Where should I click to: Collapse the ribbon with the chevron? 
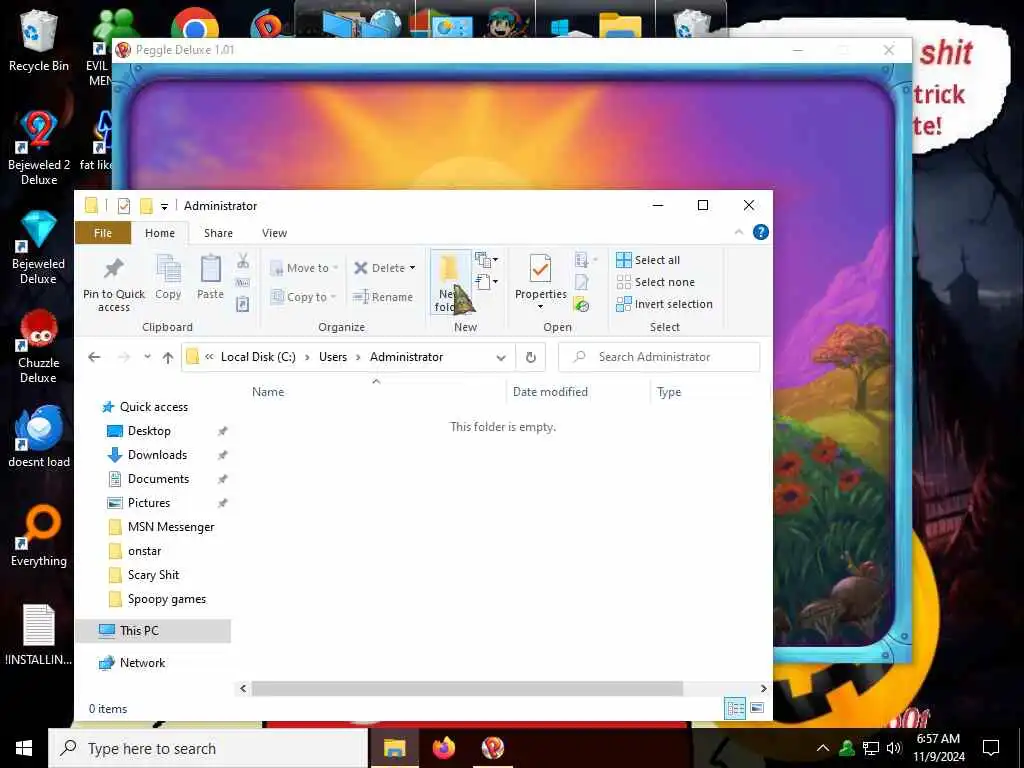pyautogui.click(x=739, y=232)
